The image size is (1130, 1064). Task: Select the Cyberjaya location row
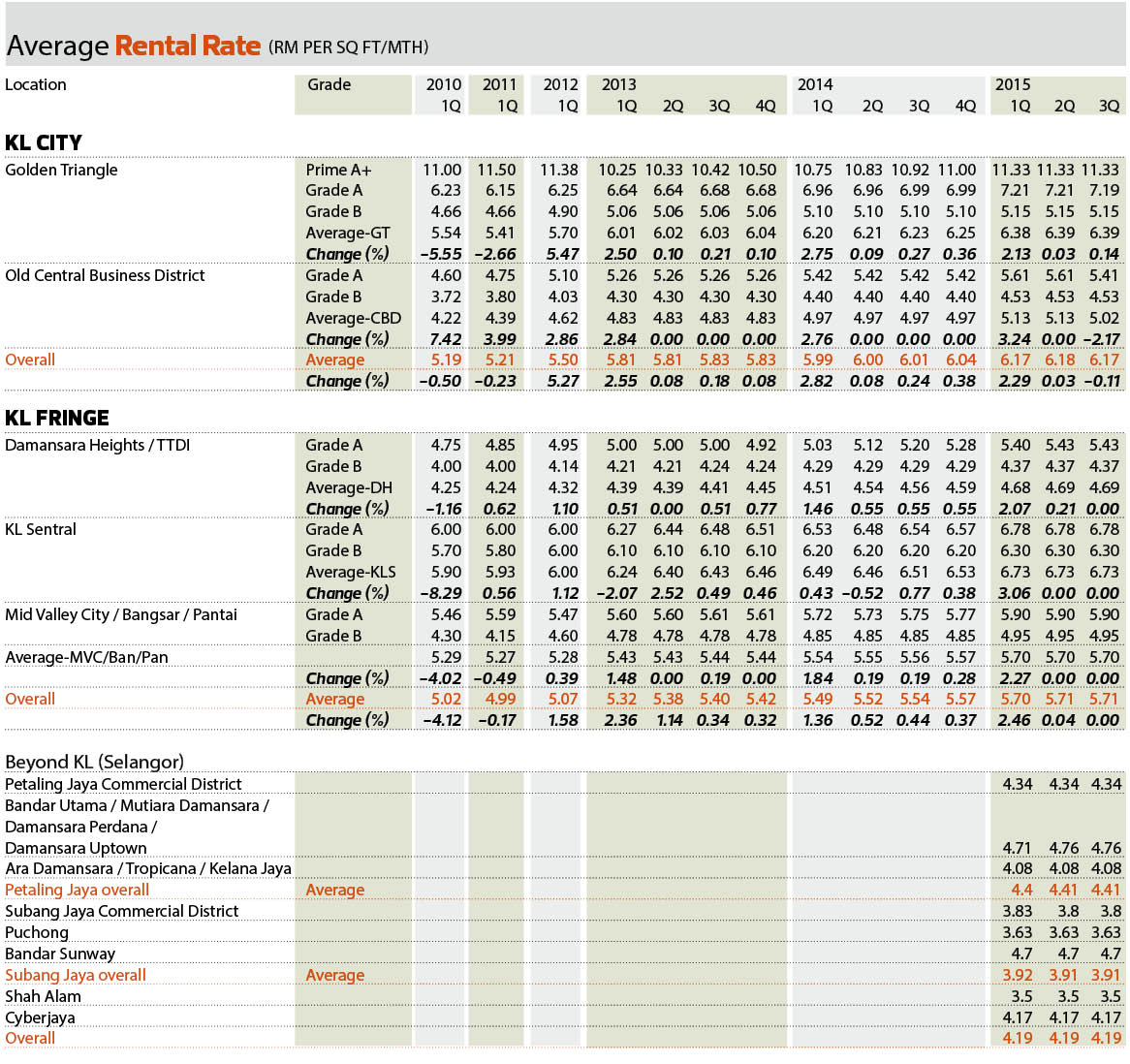564,1017
